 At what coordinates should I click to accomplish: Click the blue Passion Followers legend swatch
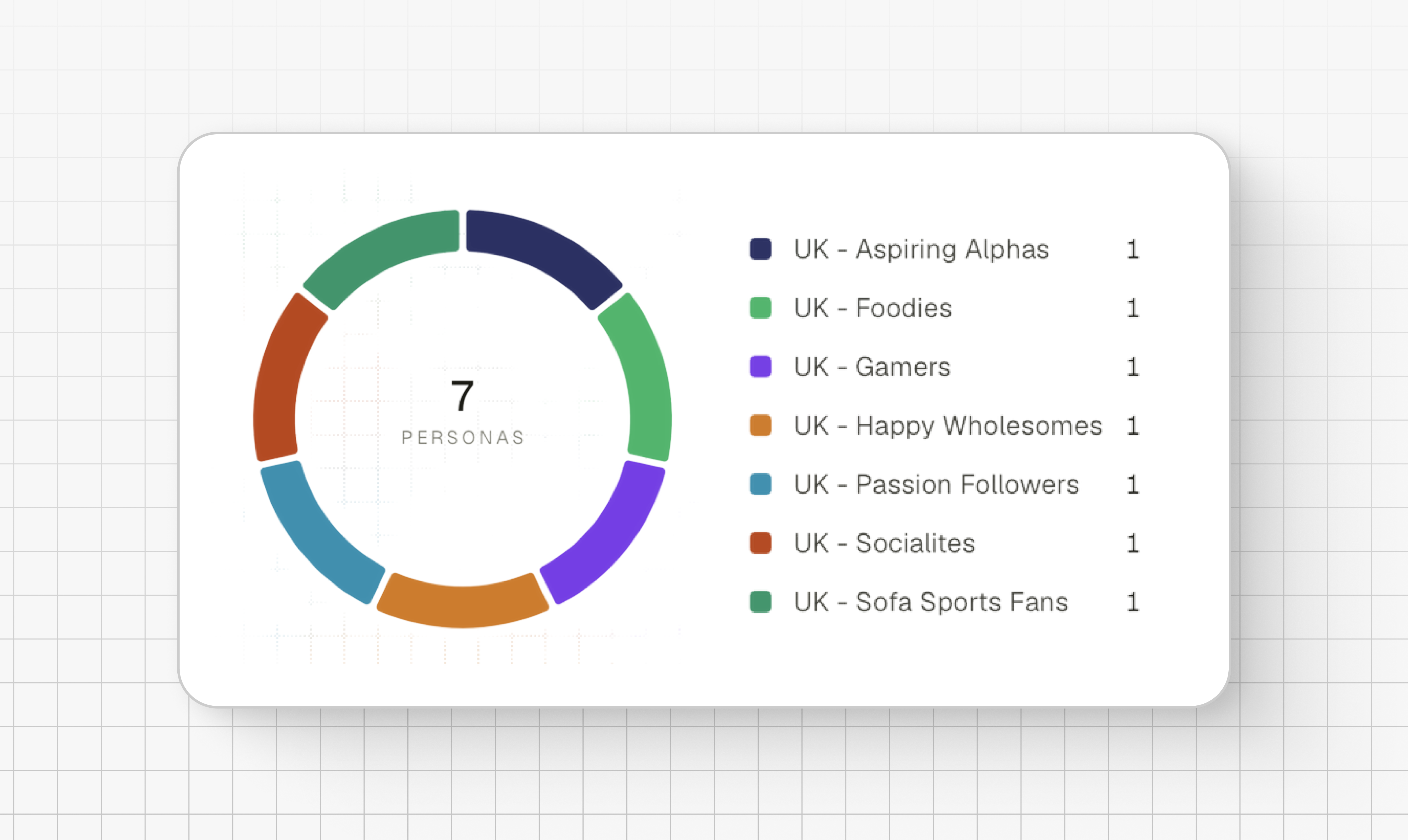pyautogui.click(x=760, y=485)
